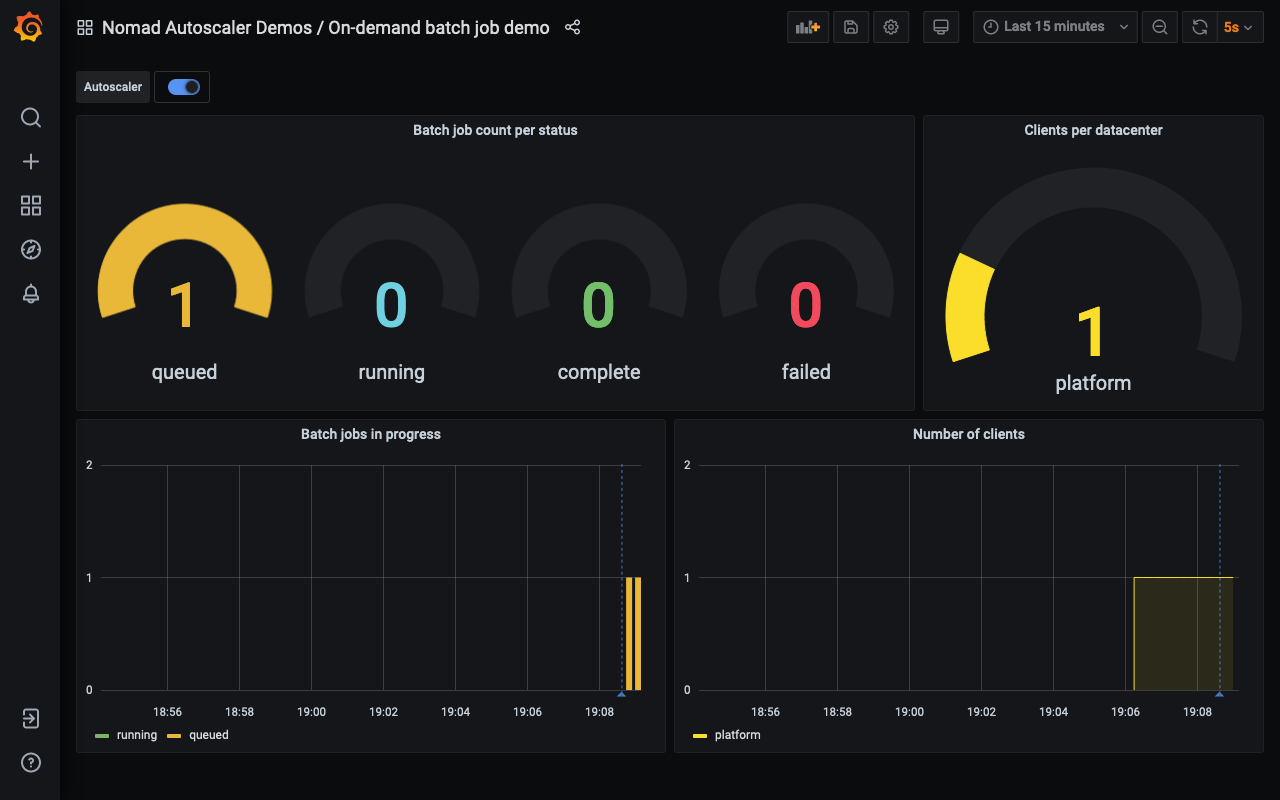Open the Help question mark icon

(x=31, y=763)
